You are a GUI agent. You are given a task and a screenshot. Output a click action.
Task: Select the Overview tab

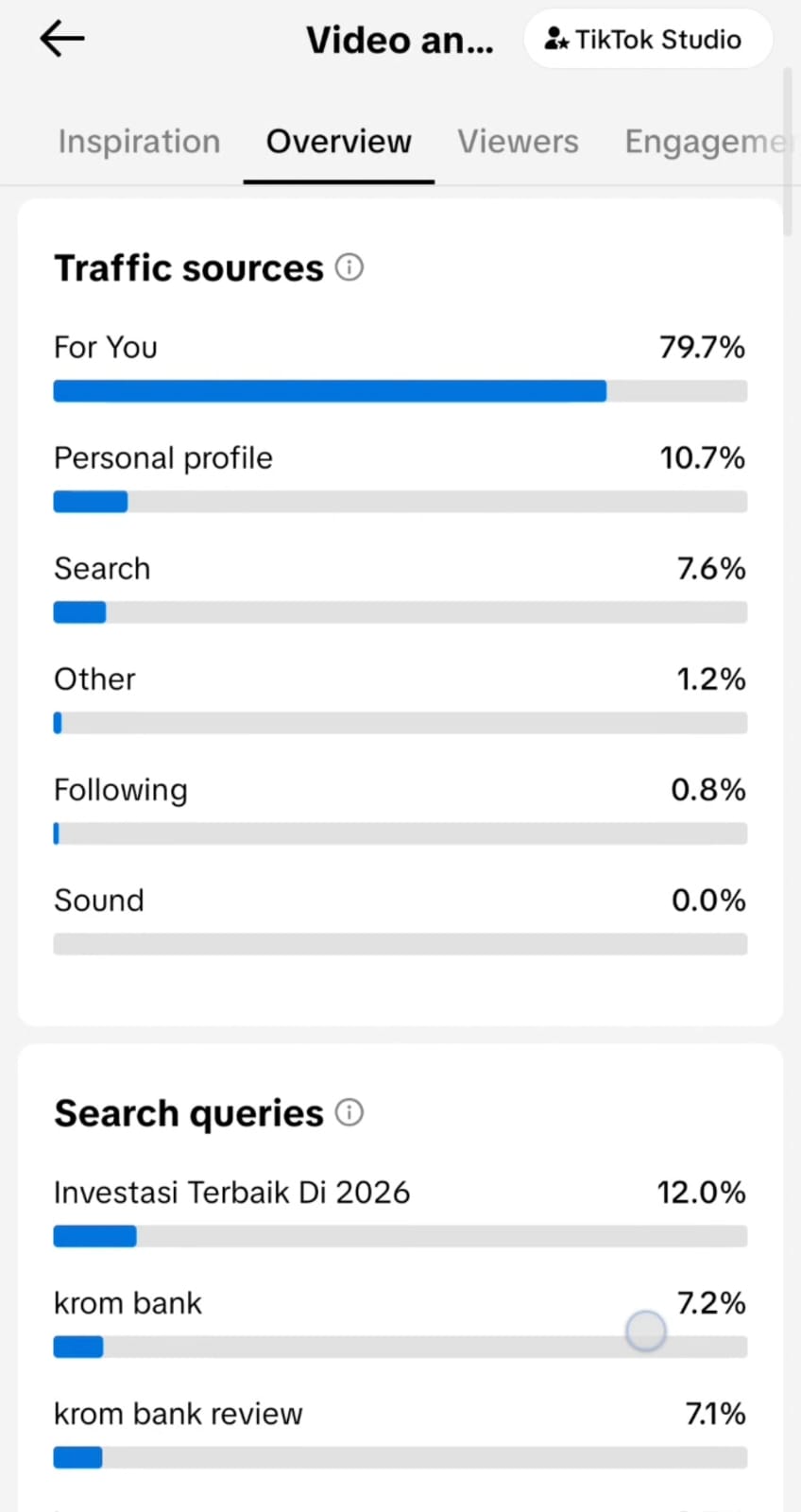pyautogui.click(x=338, y=142)
